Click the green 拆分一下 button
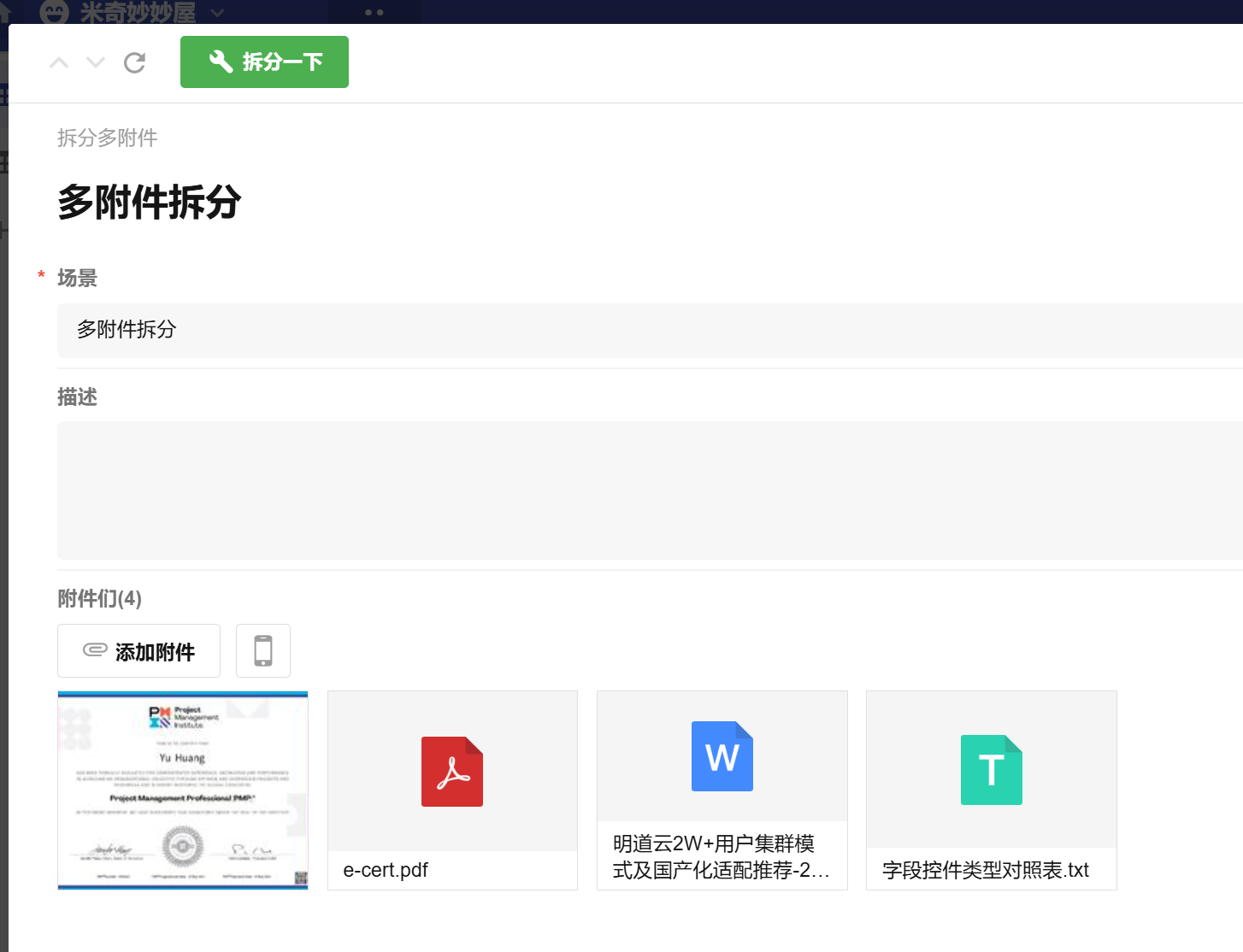Screen dimensions: 1243x952 (x=264, y=62)
